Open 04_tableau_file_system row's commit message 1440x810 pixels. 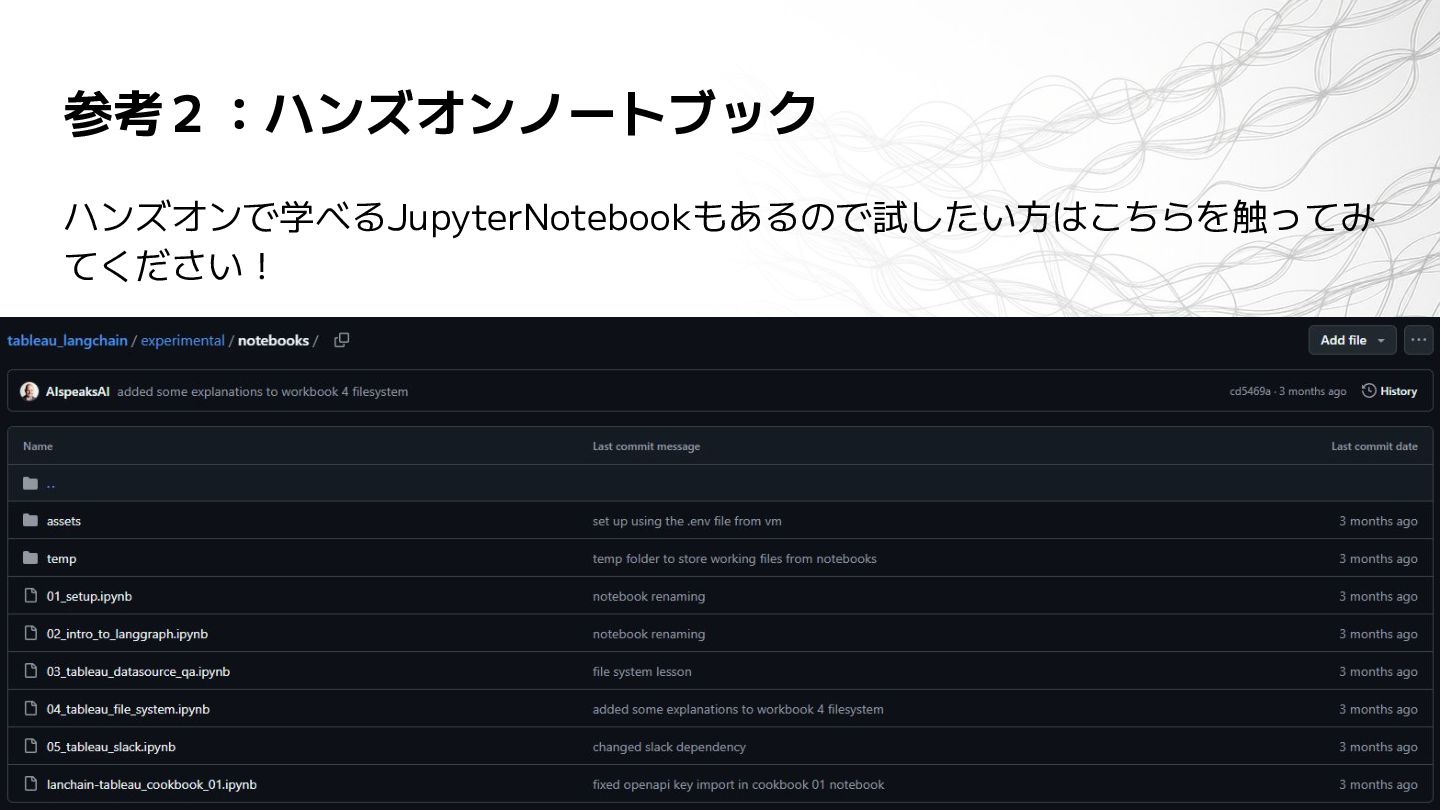738,709
